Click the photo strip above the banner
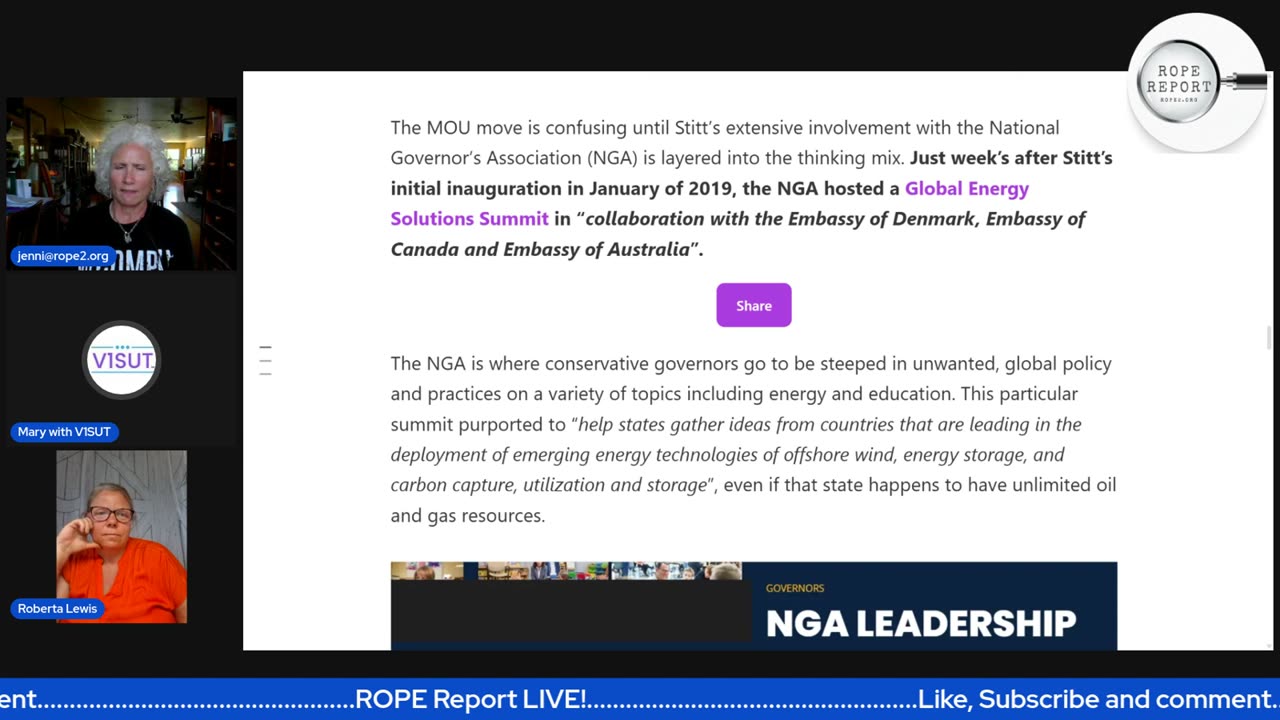Image resolution: width=1280 pixels, height=720 pixels. click(x=566, y=571)
